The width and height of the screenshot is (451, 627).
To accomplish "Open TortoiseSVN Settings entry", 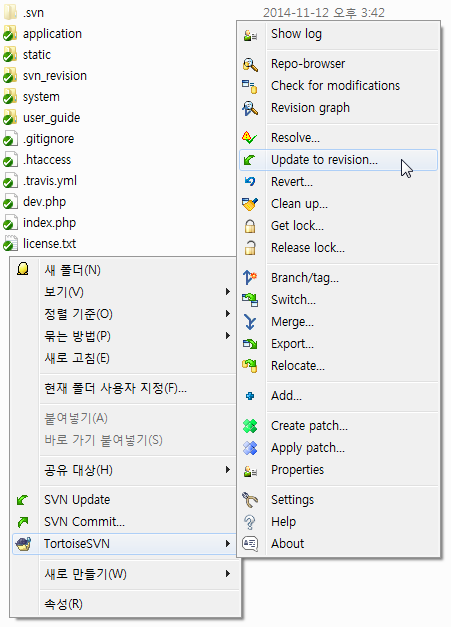I will point(339,500).
